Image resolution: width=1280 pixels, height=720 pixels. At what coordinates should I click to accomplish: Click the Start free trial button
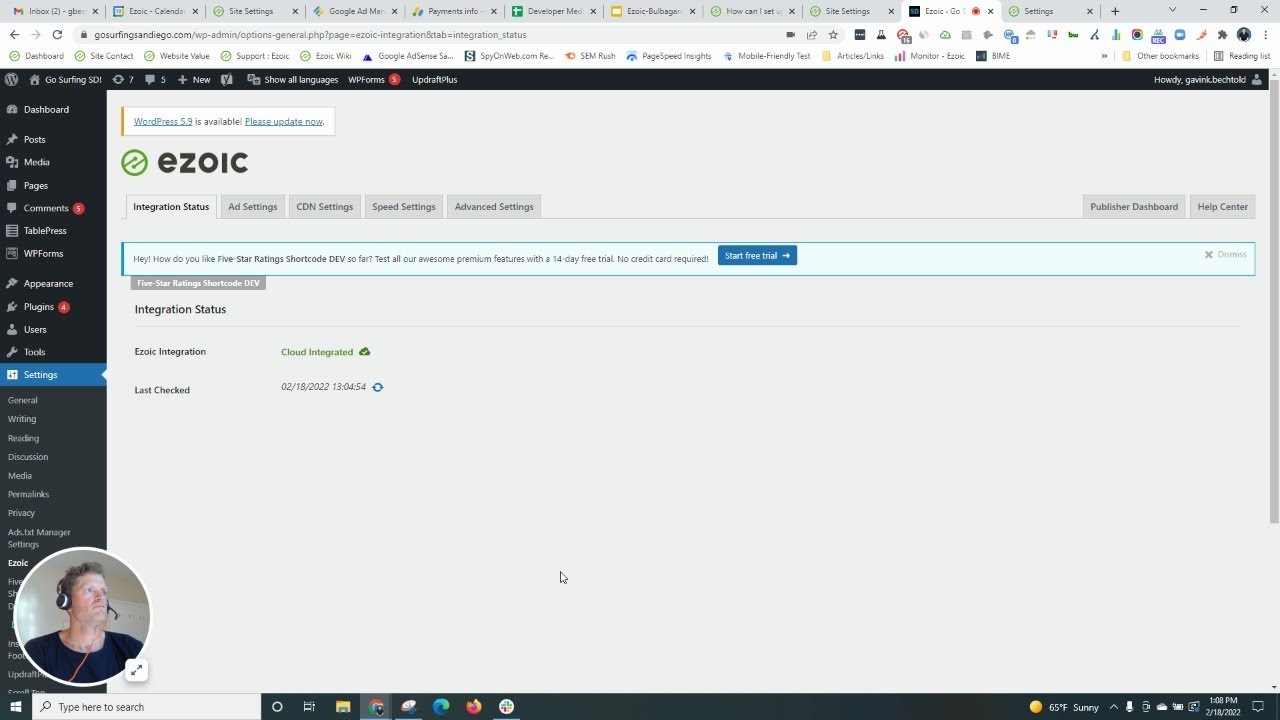click(x=756, y=255)
